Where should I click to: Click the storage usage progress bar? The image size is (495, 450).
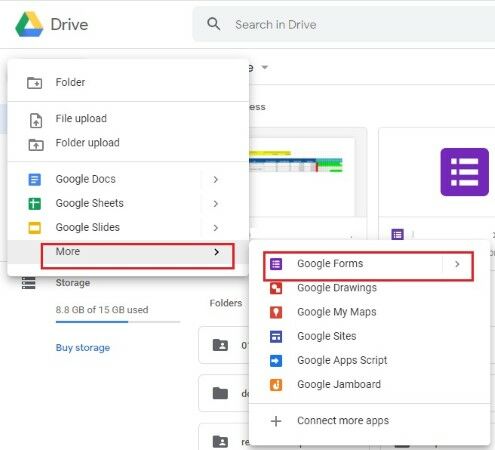click(118, 322)
